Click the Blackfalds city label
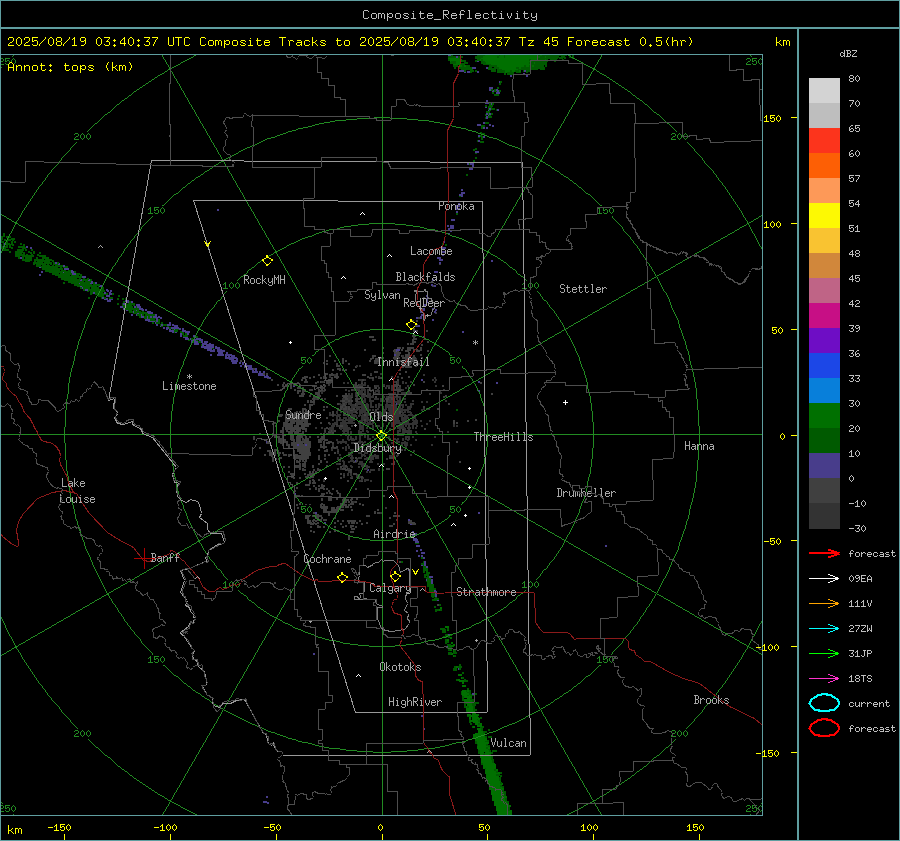Viewport: 900px width, 841px height. point(425,277)
